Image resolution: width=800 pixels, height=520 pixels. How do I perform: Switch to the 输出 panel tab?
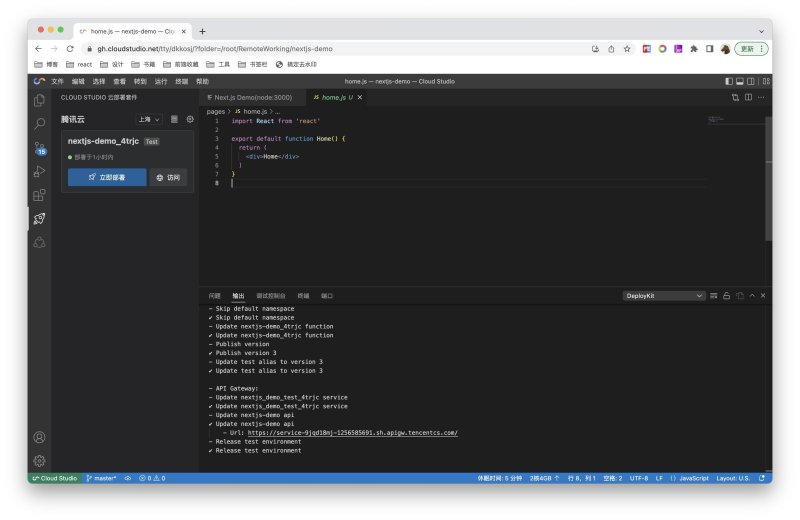[x=238, y=295]
